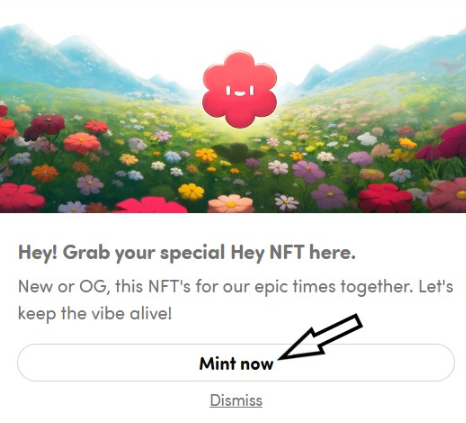Click the large red flower in the bottom right
This screenshot has height=423, width=466.
(x=385, y=197)
